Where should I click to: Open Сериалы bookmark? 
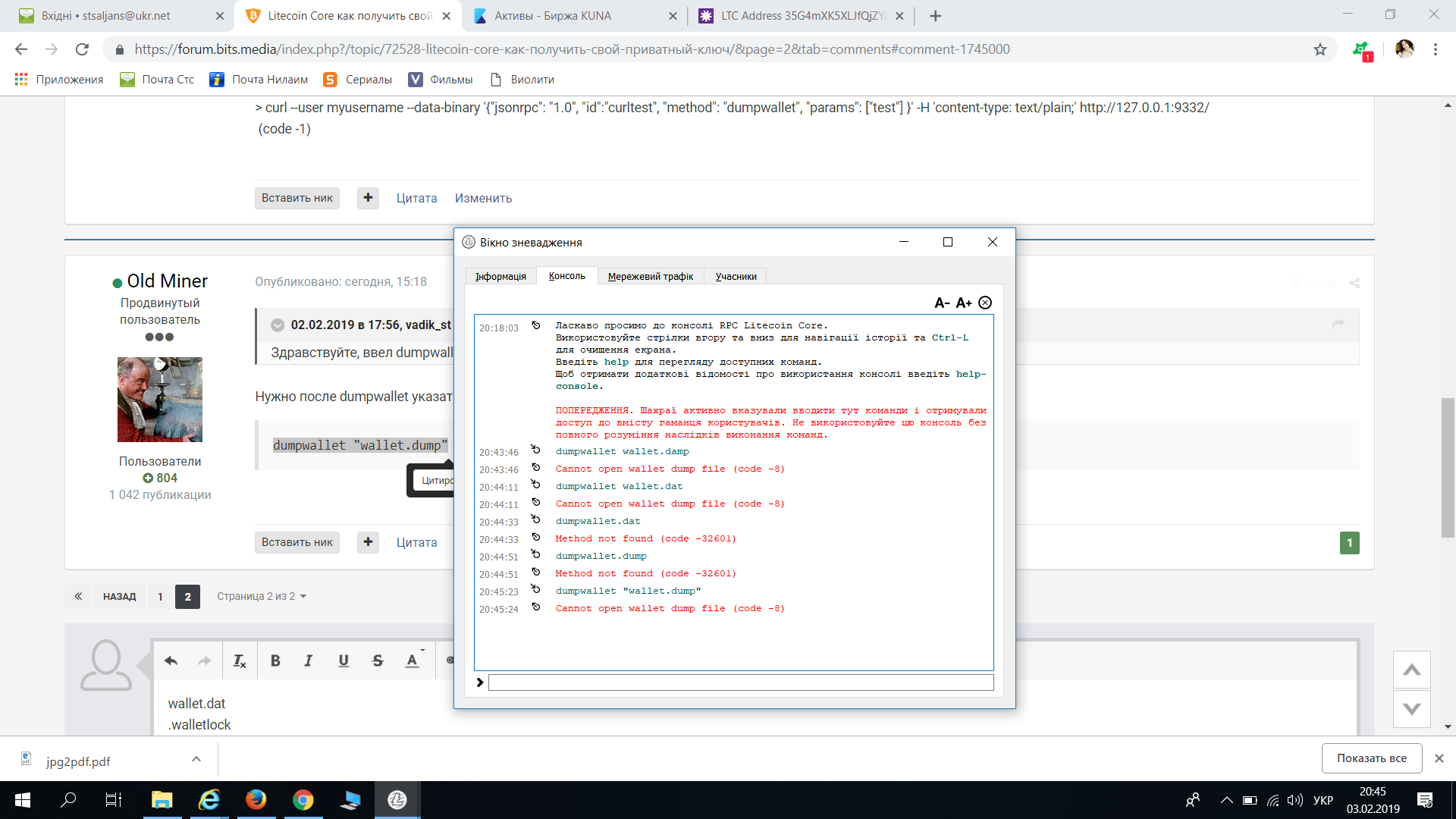click(x=357, y=80)
